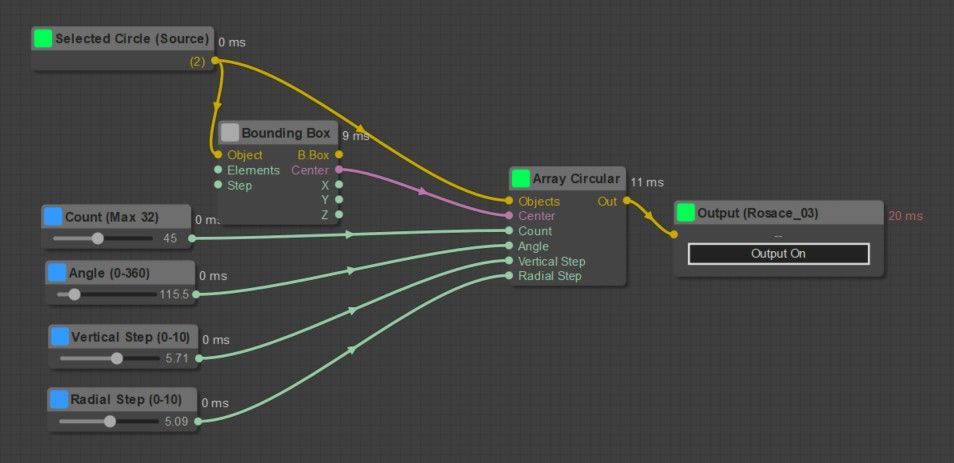The image size is (954, 463).
Task: Click the Bounding Box Step input socket
Action: point(218,184)
